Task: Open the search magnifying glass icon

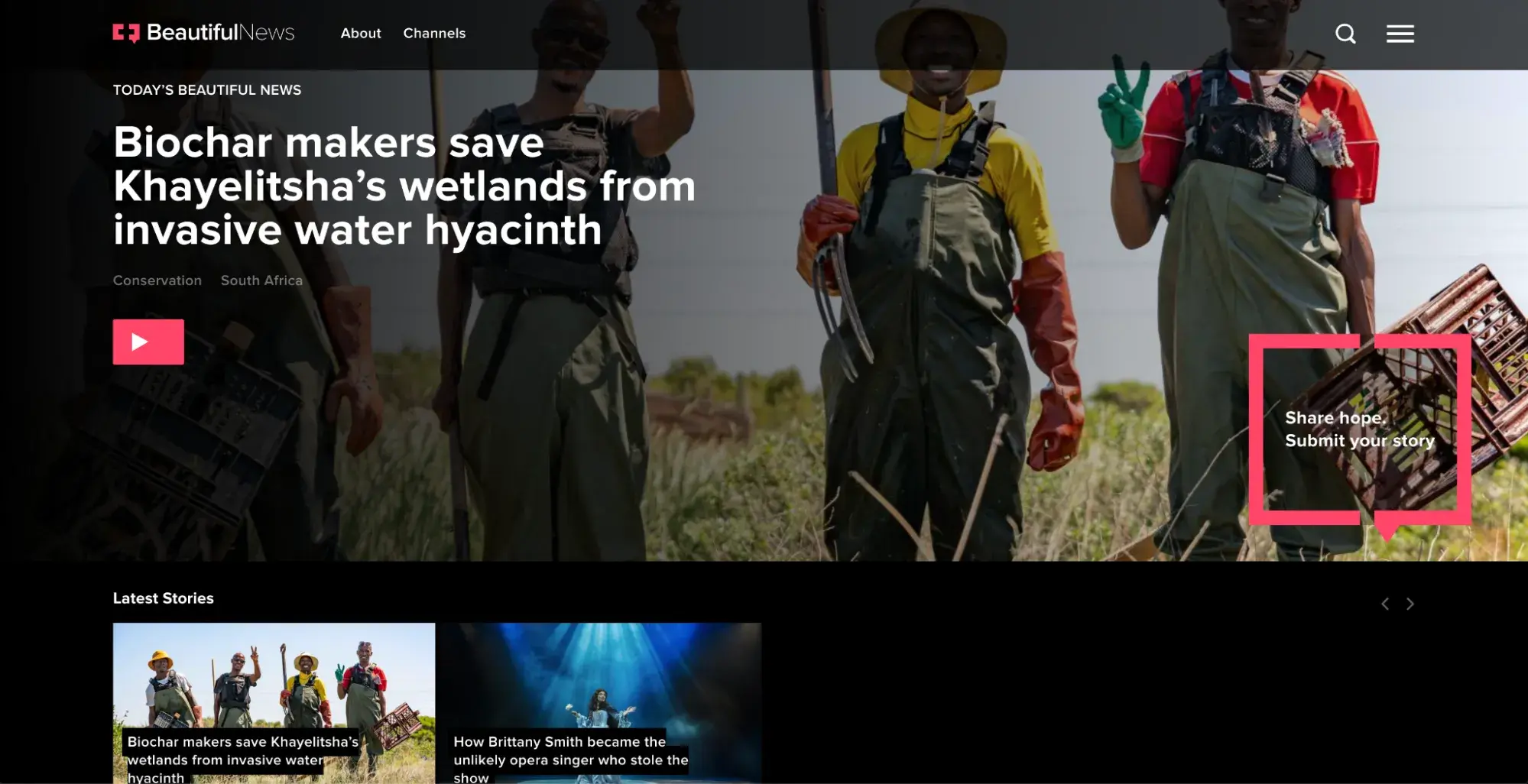Action: pos(1345,34)
